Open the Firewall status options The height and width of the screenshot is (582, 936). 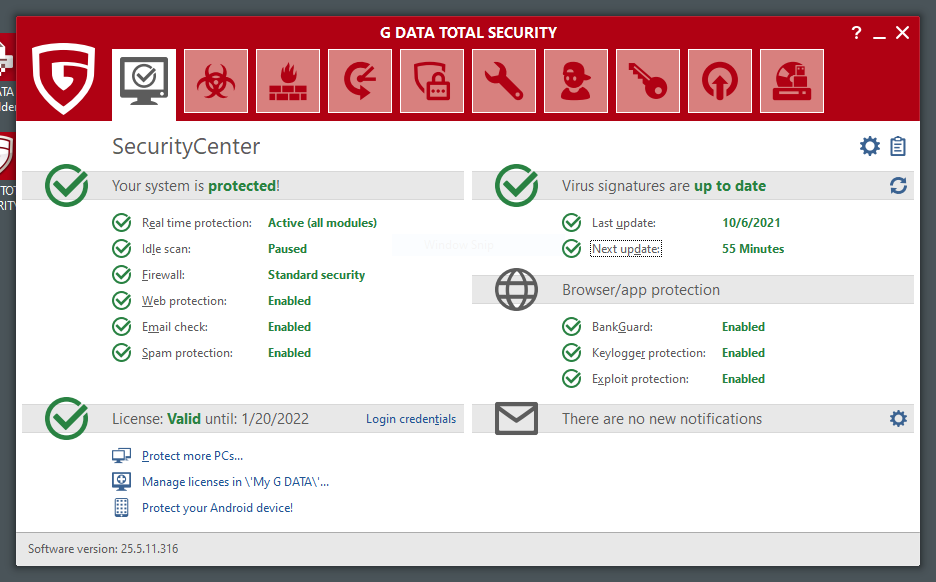pos(163,275)
